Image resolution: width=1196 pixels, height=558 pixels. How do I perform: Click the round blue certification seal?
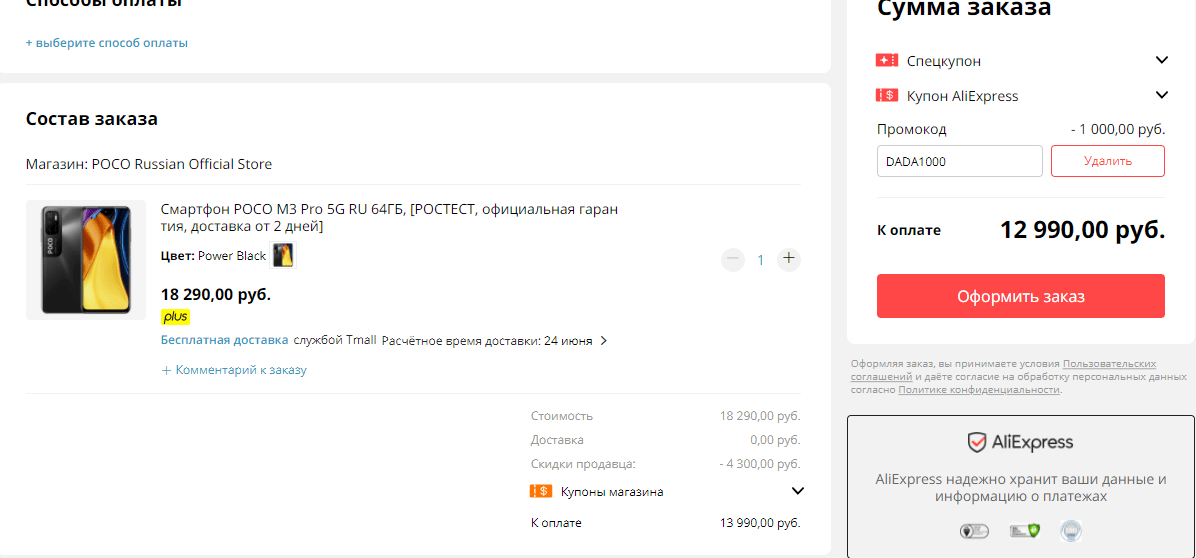(1071, 531)
